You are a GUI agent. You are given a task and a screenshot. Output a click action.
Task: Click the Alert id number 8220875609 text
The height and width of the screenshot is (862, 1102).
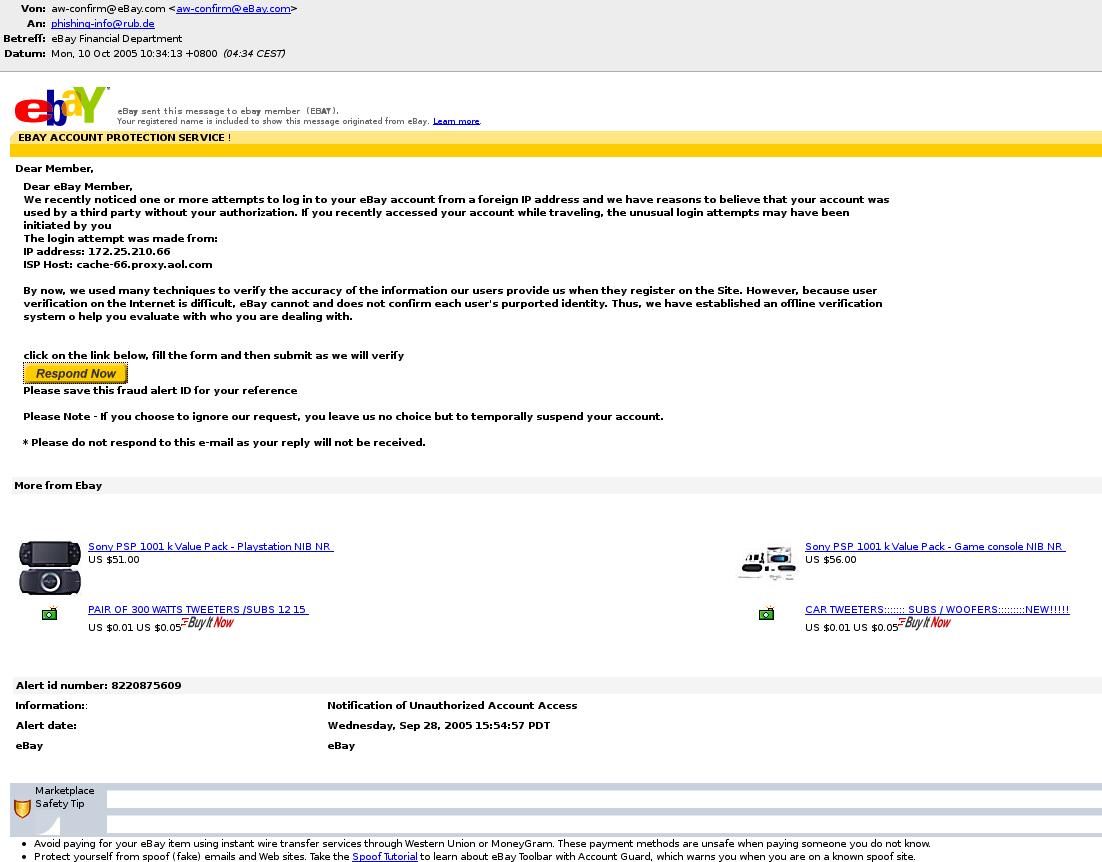tap(98, 686)
